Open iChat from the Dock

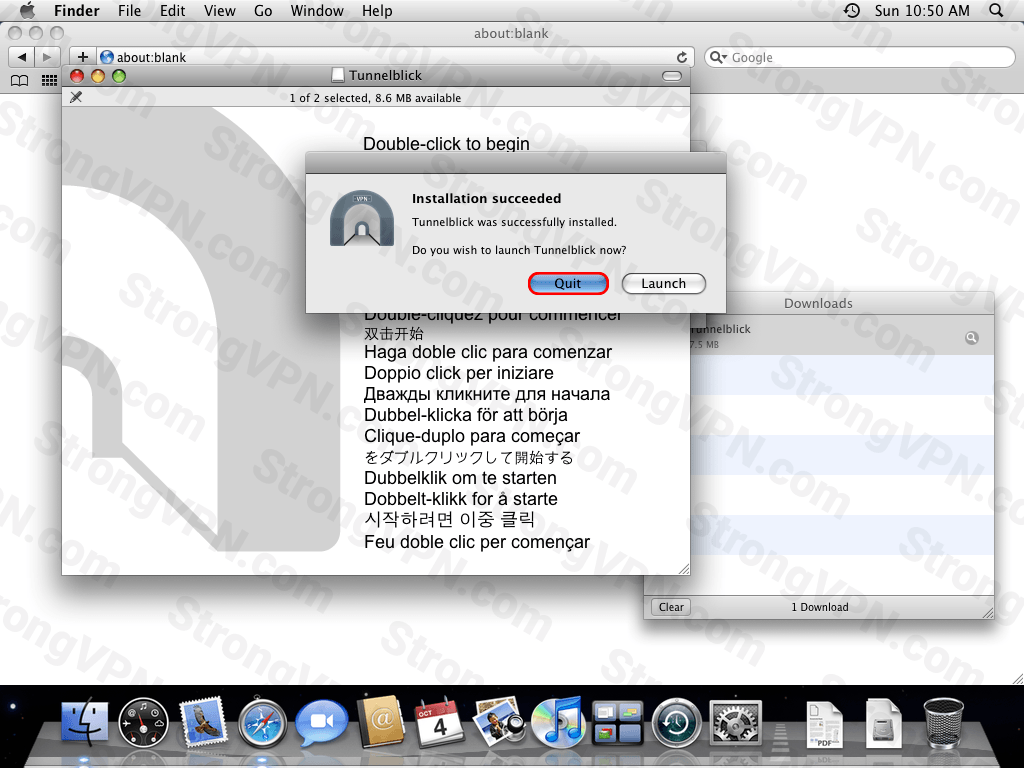point(321,722)
